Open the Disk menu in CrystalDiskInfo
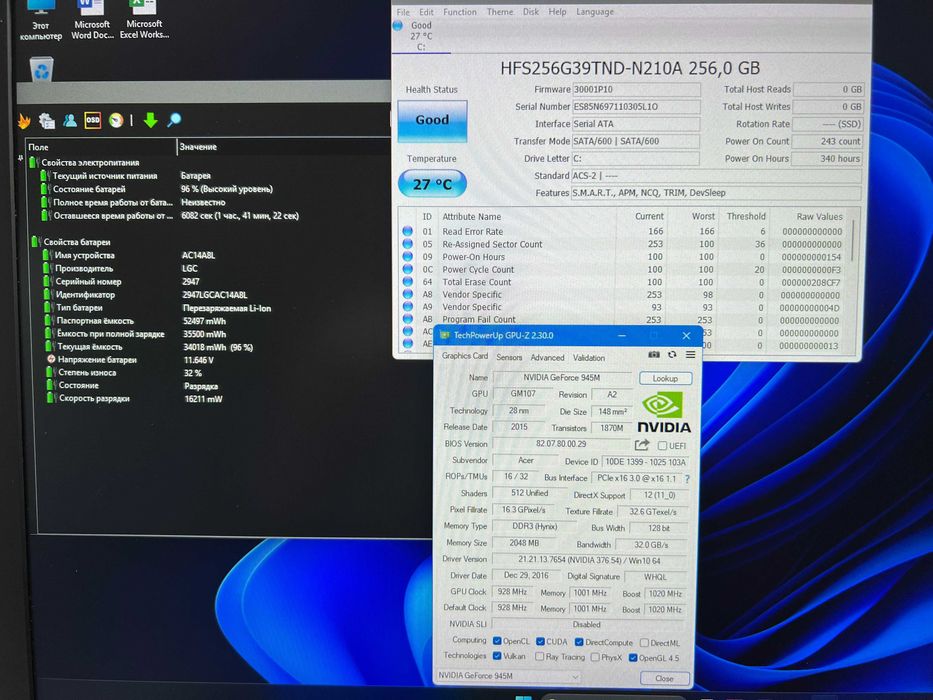The width and height of the screenshot is (933, 700). tap(531, 12)
